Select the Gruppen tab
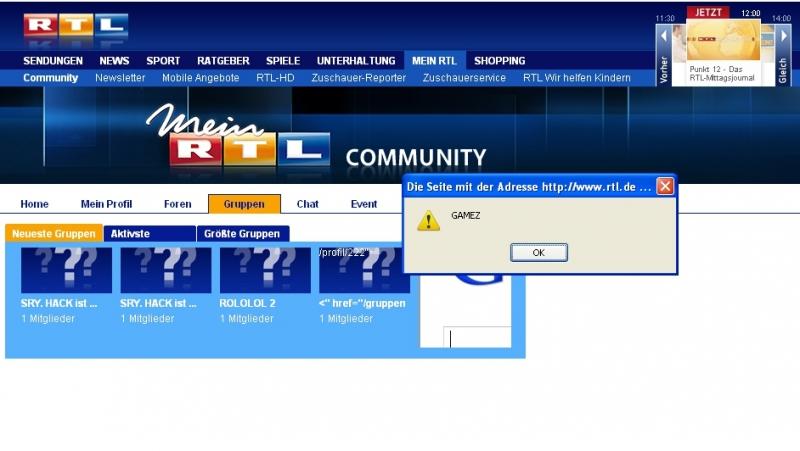 pos(244,204)
